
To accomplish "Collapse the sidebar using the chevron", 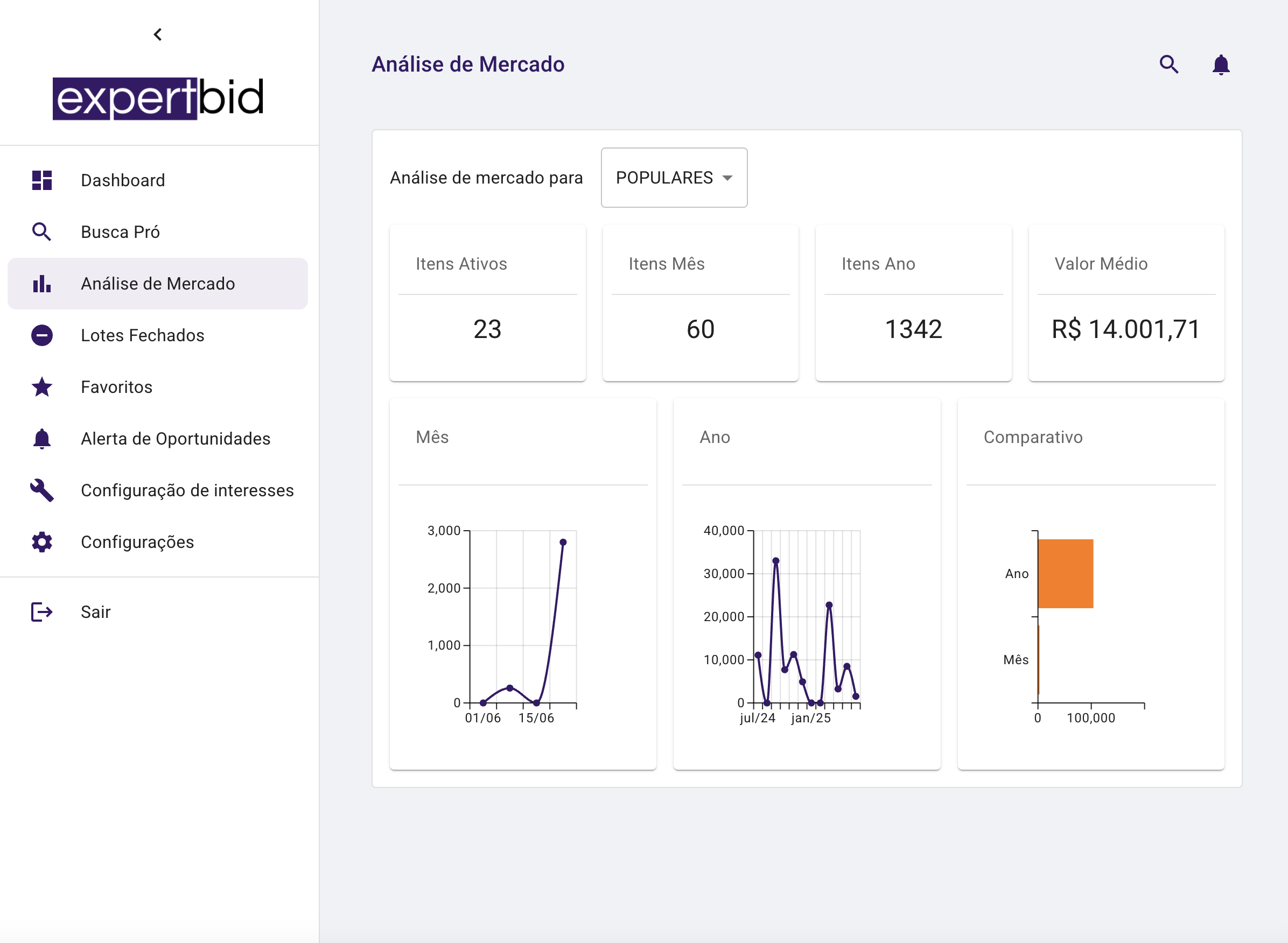I will tap(157, 34).
